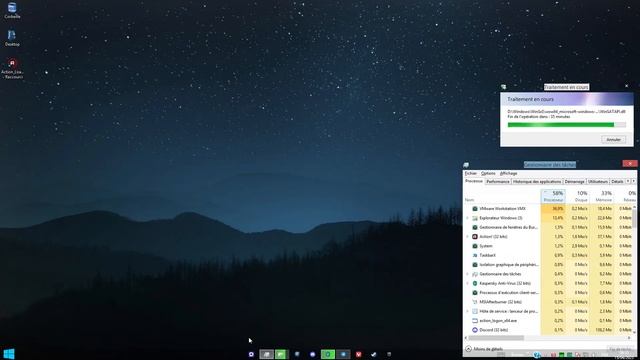Click the Task Manager title bar icon
Image resolution: width=640 pixels, height=360 pixels.
coord(466,164)
